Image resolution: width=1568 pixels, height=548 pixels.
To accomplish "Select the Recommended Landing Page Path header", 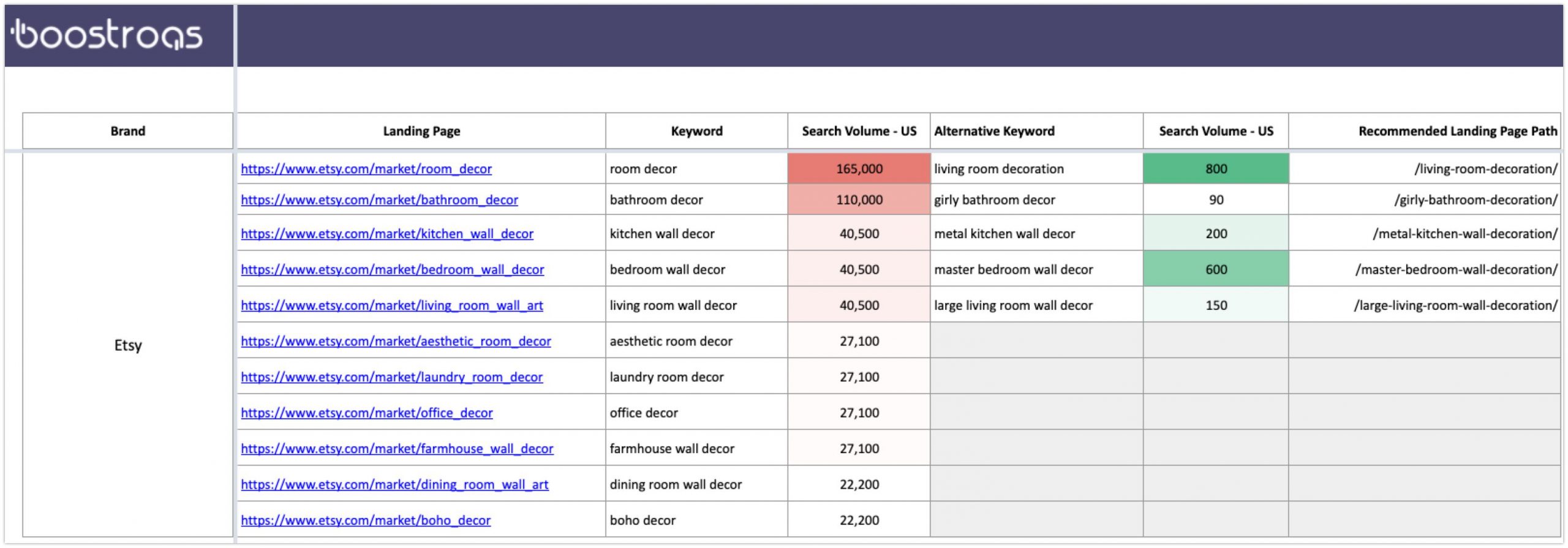I will [1425, 131].
